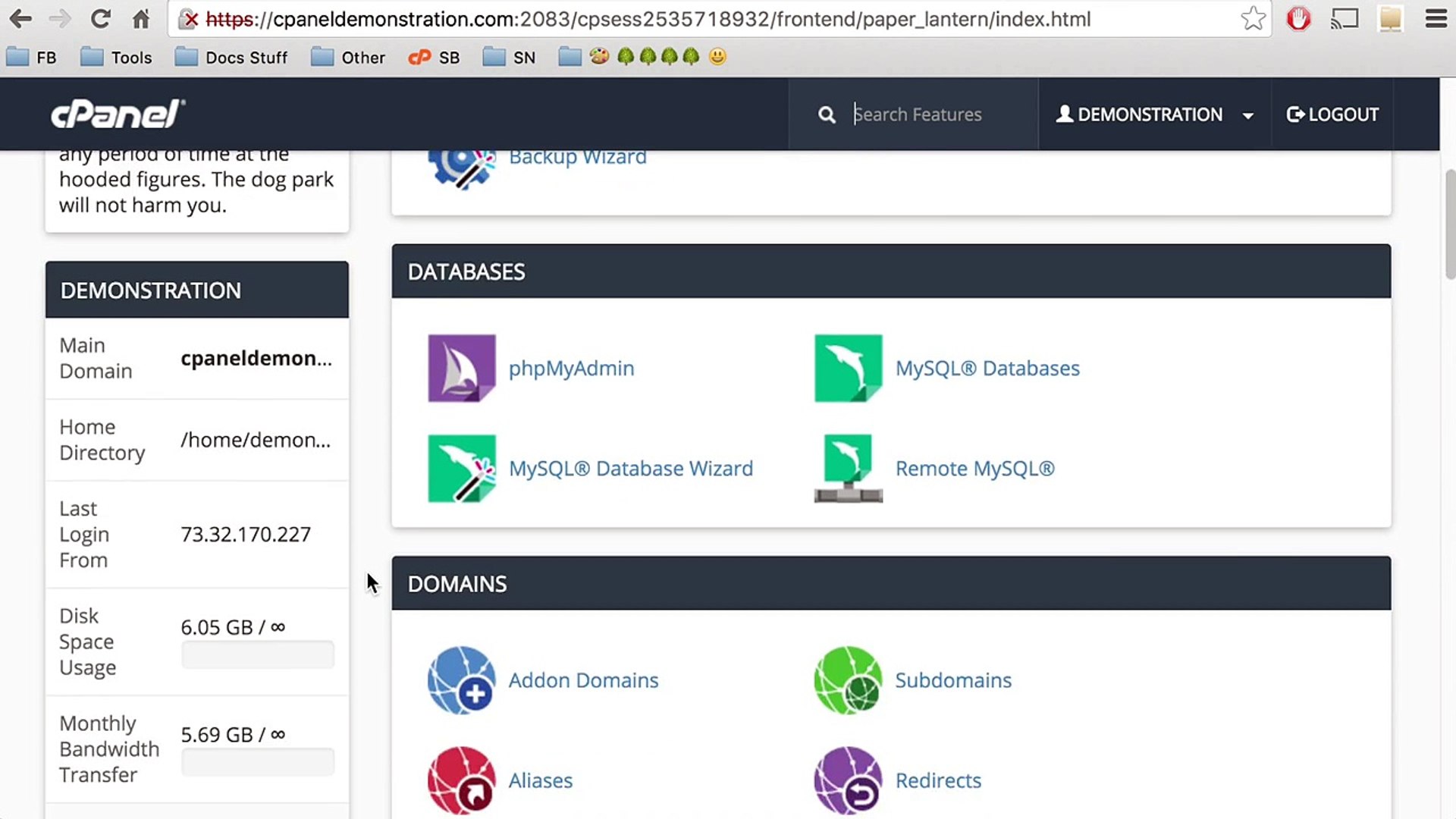Click the DEMONSTRATION sidebar panel header
The image size is (1456, 819).
197,290
